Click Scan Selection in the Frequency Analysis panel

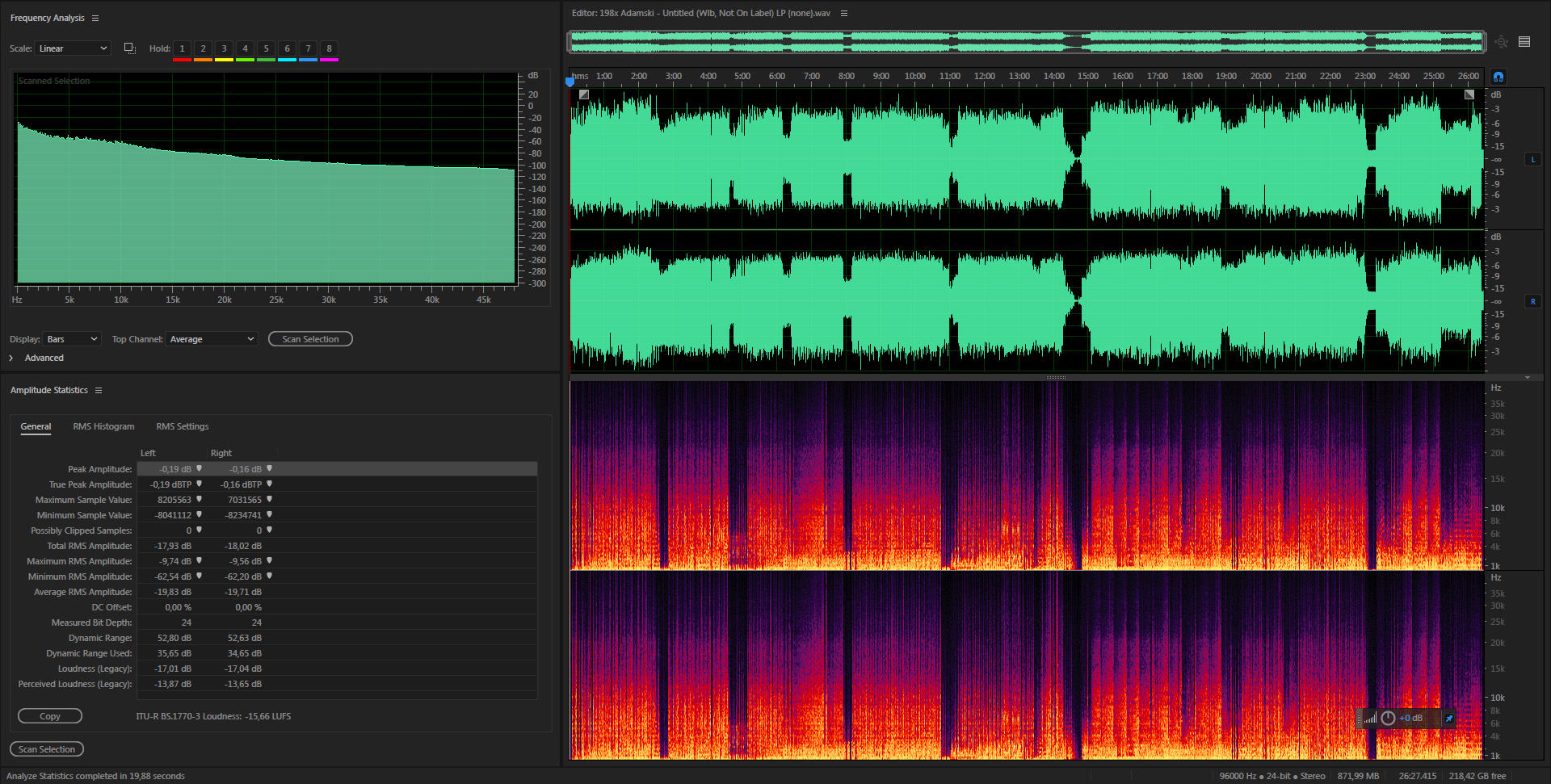(x=310, y=339)
